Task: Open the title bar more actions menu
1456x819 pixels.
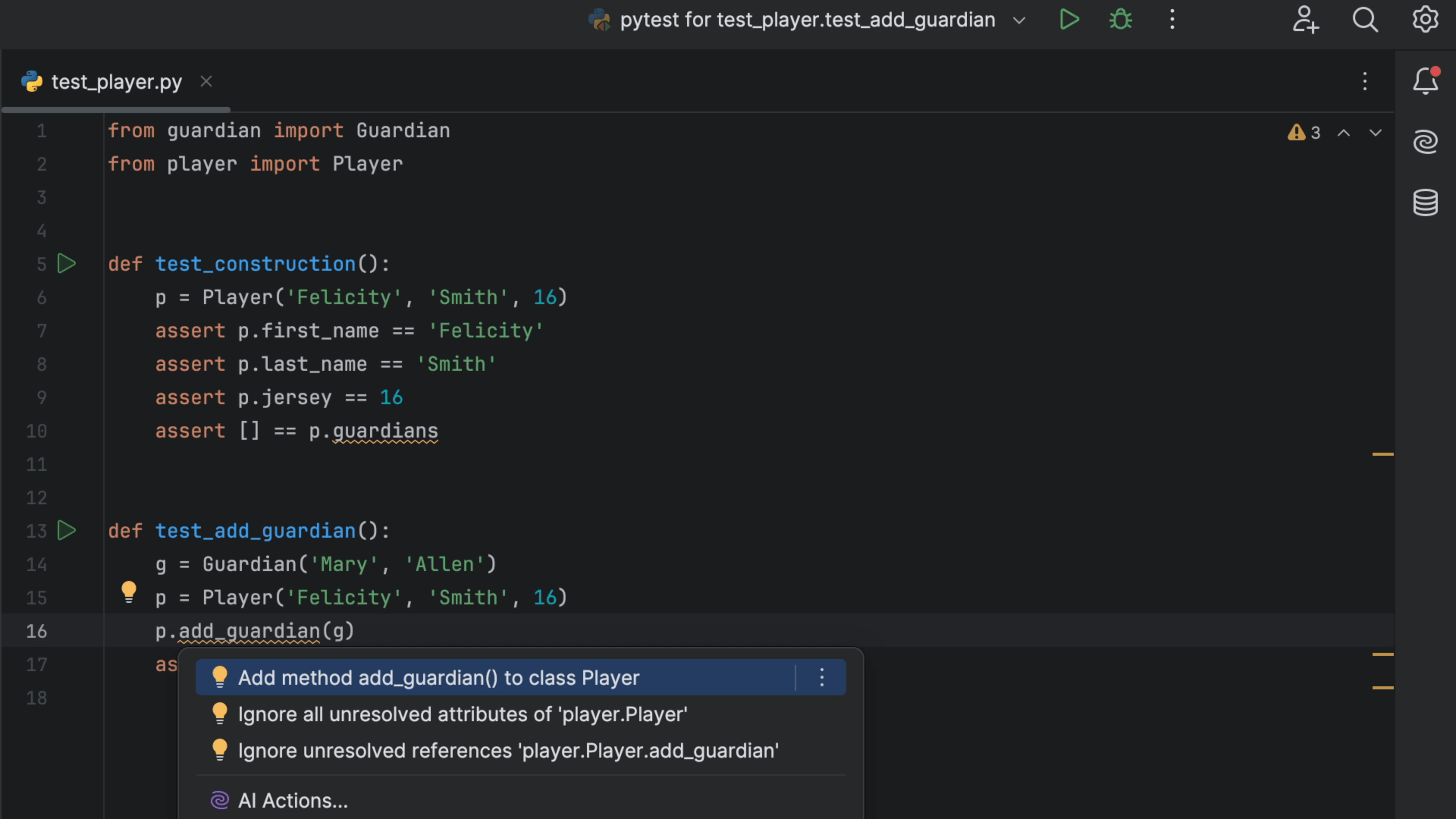Action: [1172, 19]
